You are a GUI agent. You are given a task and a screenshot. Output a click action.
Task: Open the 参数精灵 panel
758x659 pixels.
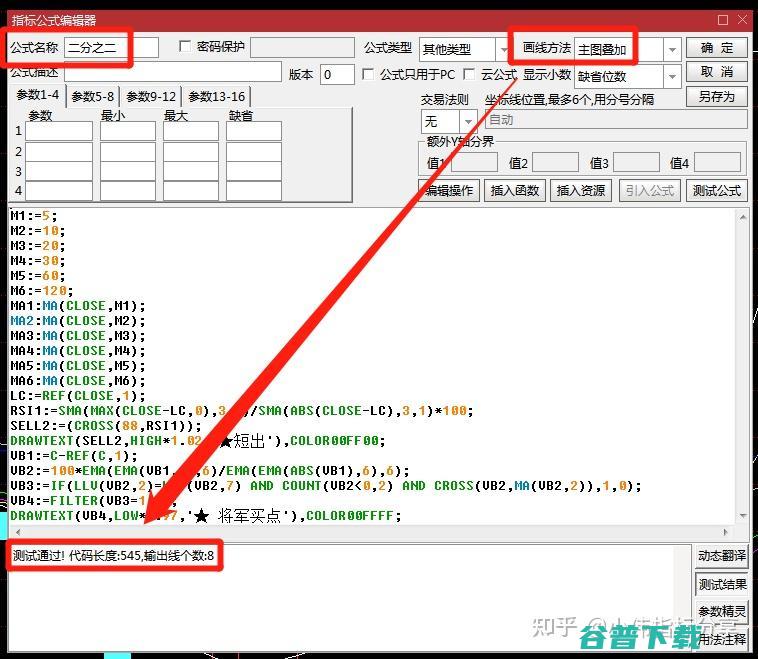click(x=722, y=612)
